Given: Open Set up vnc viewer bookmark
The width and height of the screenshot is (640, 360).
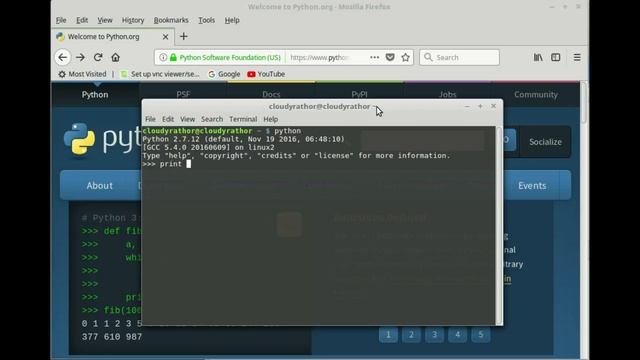Looking at the screenshot, I should pyautogui.click(x=160, y=74).
